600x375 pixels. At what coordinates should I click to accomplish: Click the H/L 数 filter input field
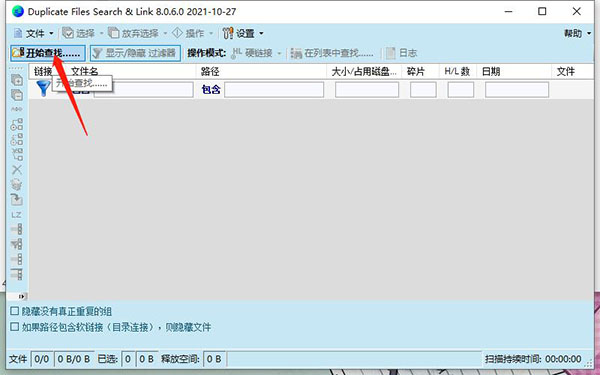tap(461, 90)
